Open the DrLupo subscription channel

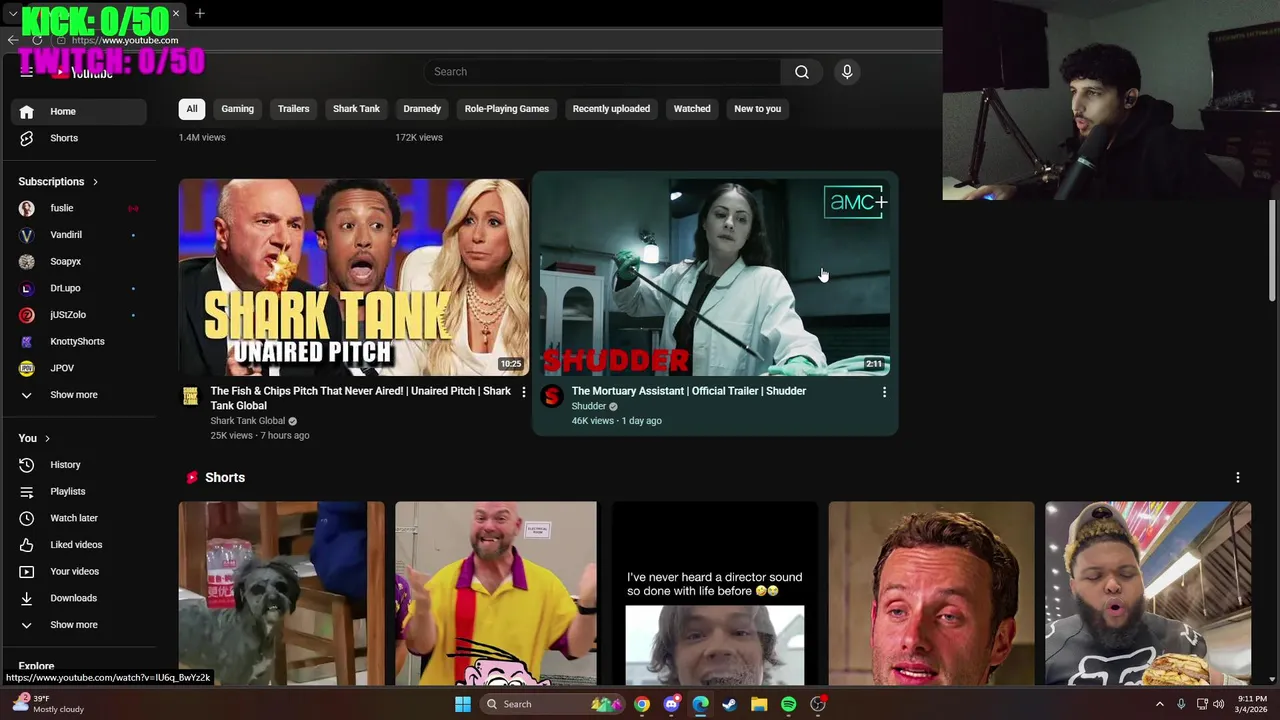(79, 288)
